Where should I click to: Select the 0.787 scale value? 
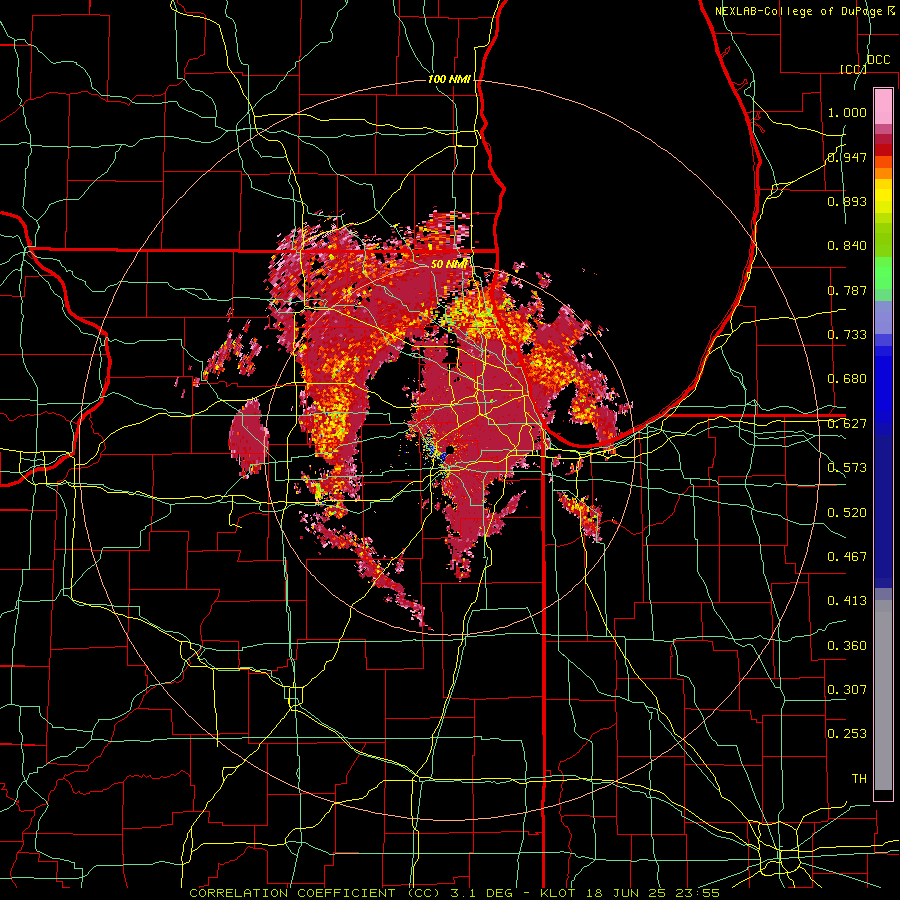[847, 290]
